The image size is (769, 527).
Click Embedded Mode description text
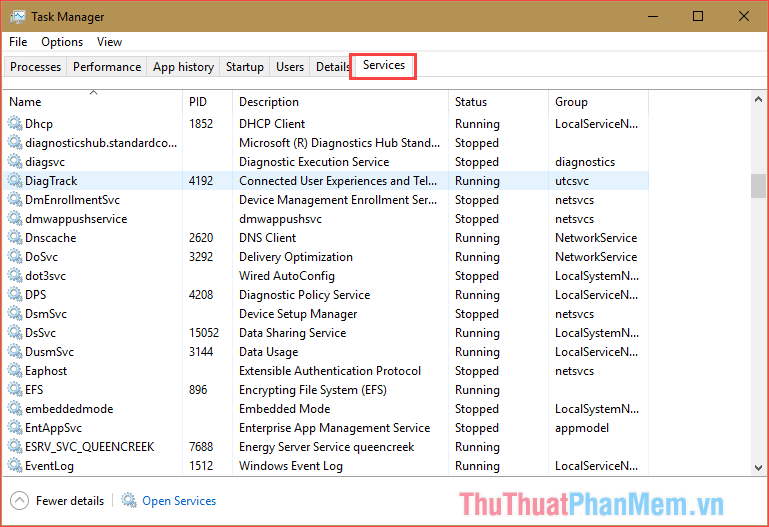[284, 409]
